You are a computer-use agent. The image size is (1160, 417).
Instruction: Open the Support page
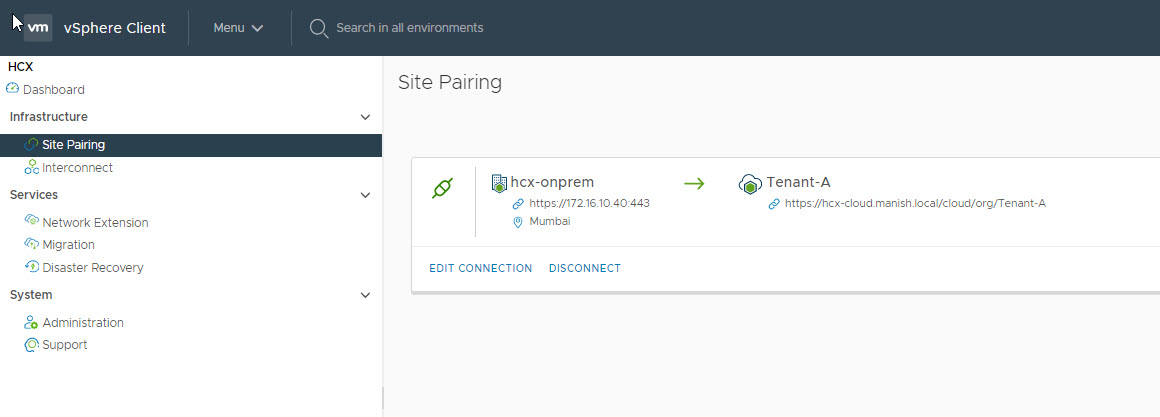64,345
